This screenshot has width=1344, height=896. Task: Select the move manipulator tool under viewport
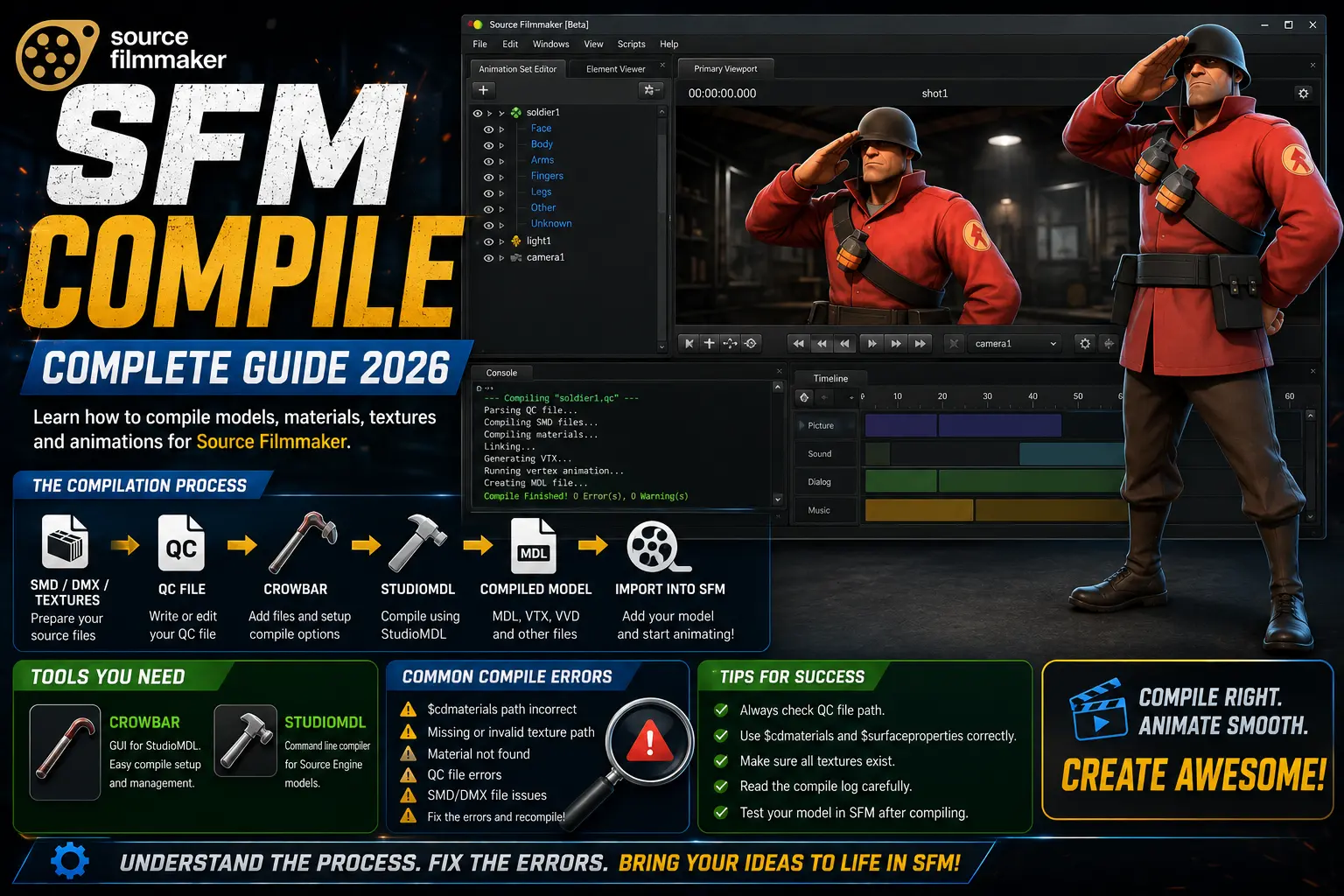point(730,344)
